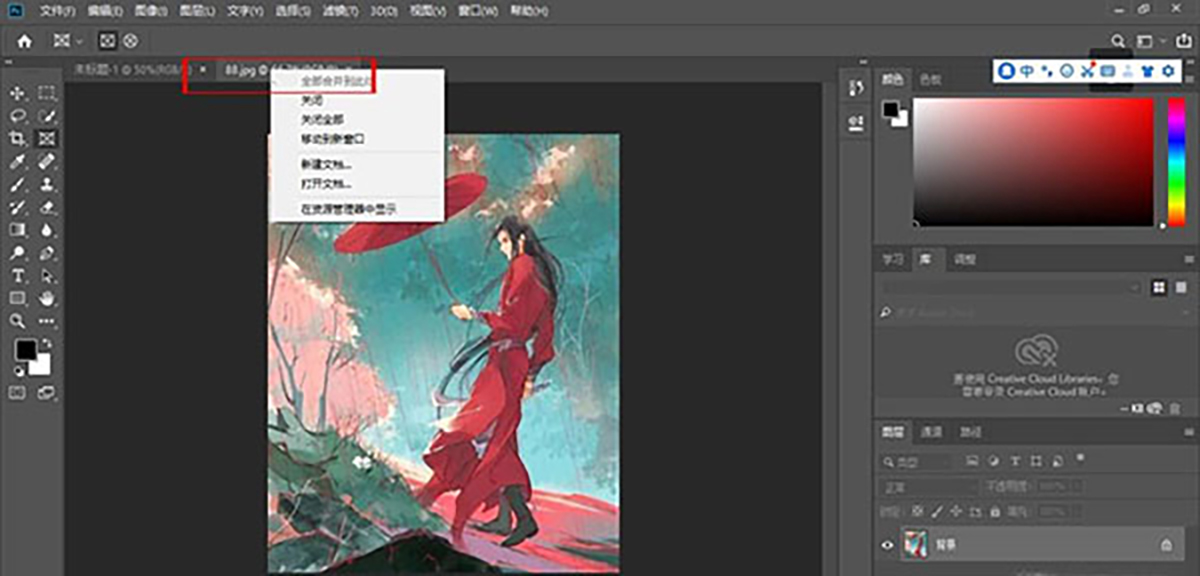Select the Eyedropper tool
The image size is (1200, 576).
[18, 161]
